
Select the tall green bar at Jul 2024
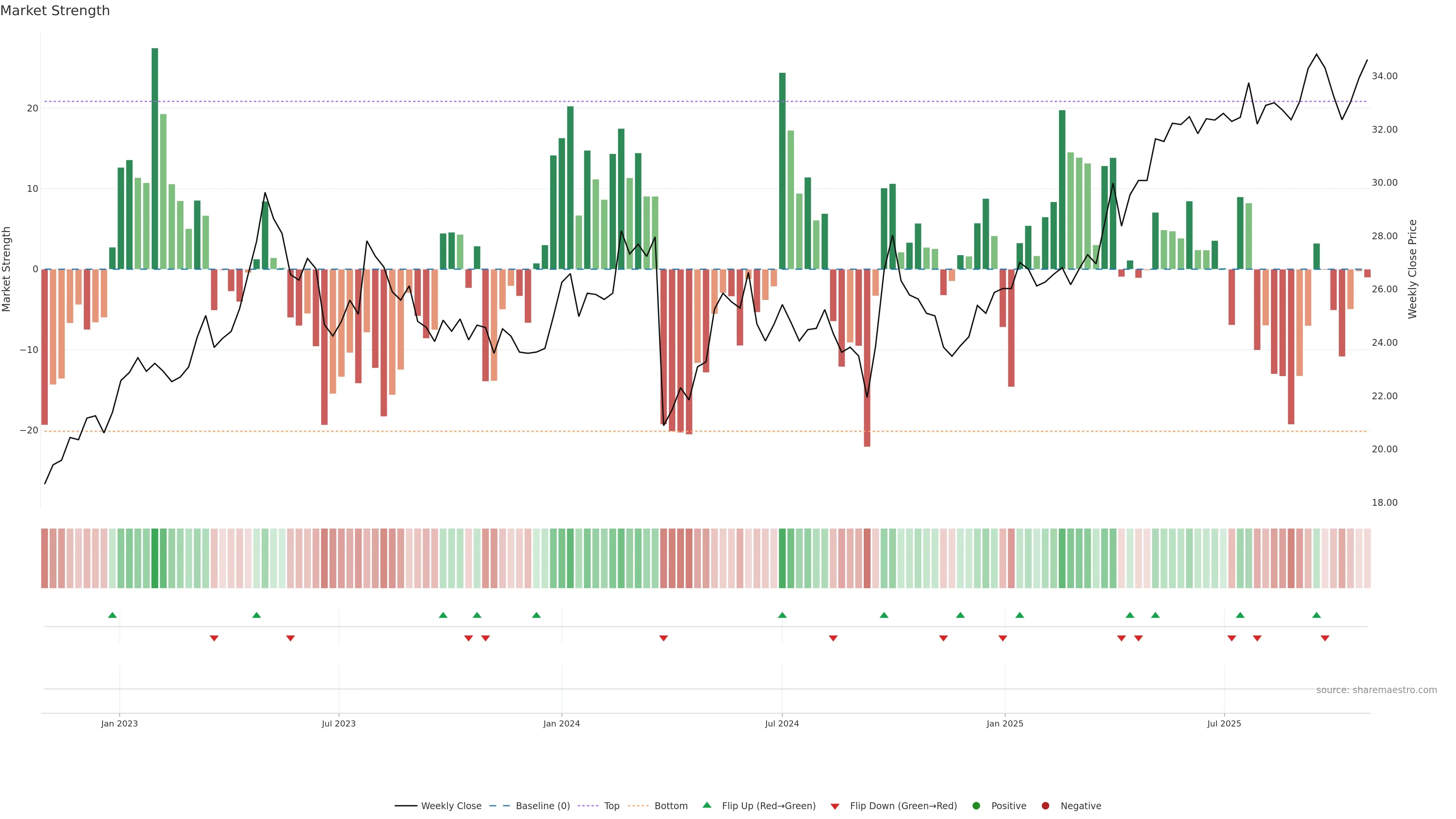(782, 169)
